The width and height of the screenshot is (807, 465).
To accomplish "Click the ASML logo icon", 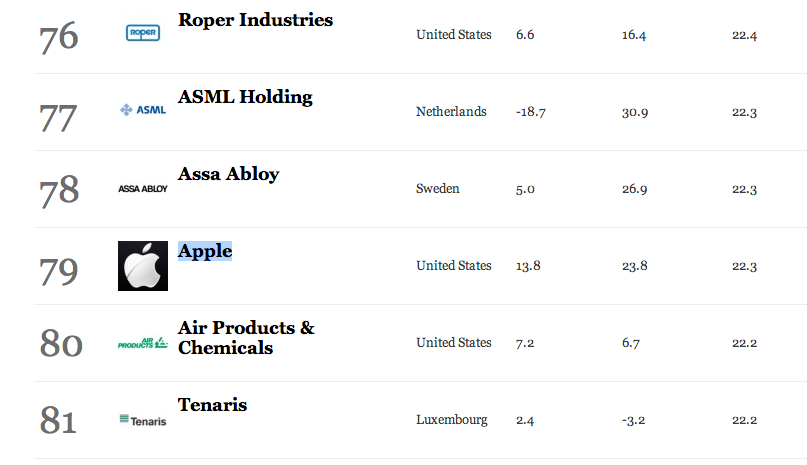I will pyautogui.click(x=143, y=110).
